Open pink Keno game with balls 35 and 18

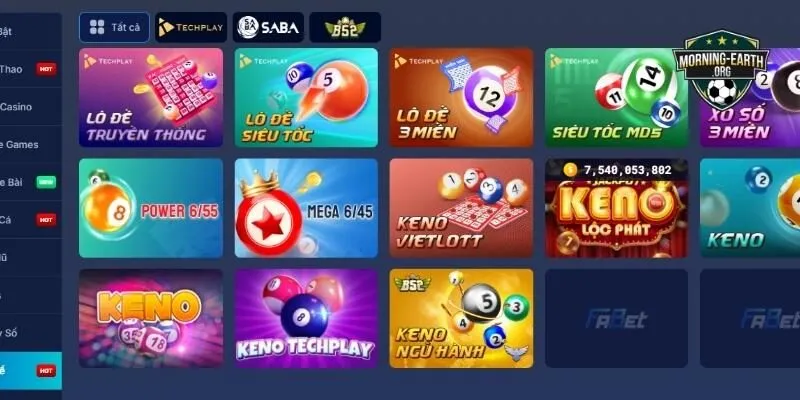151,318
